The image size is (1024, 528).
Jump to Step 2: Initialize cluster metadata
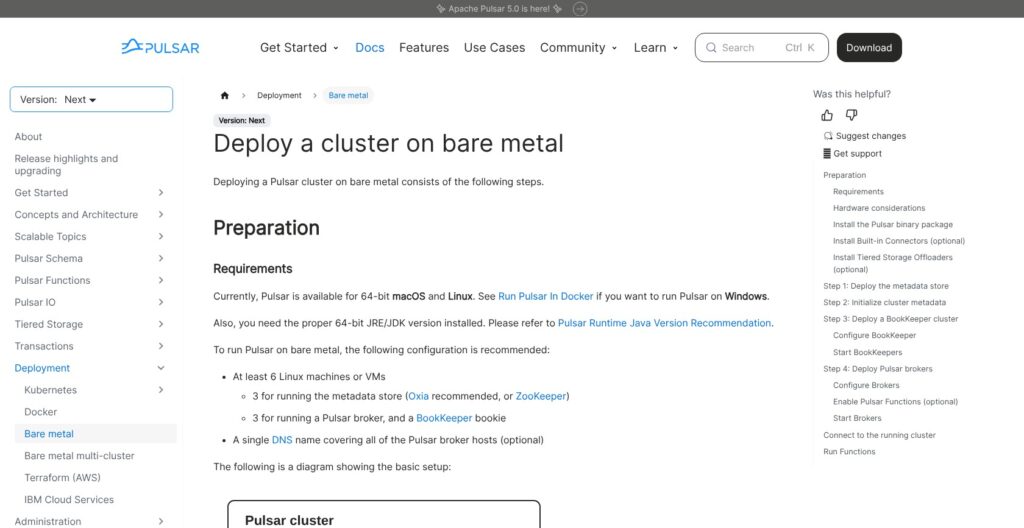tap(884, 303)
